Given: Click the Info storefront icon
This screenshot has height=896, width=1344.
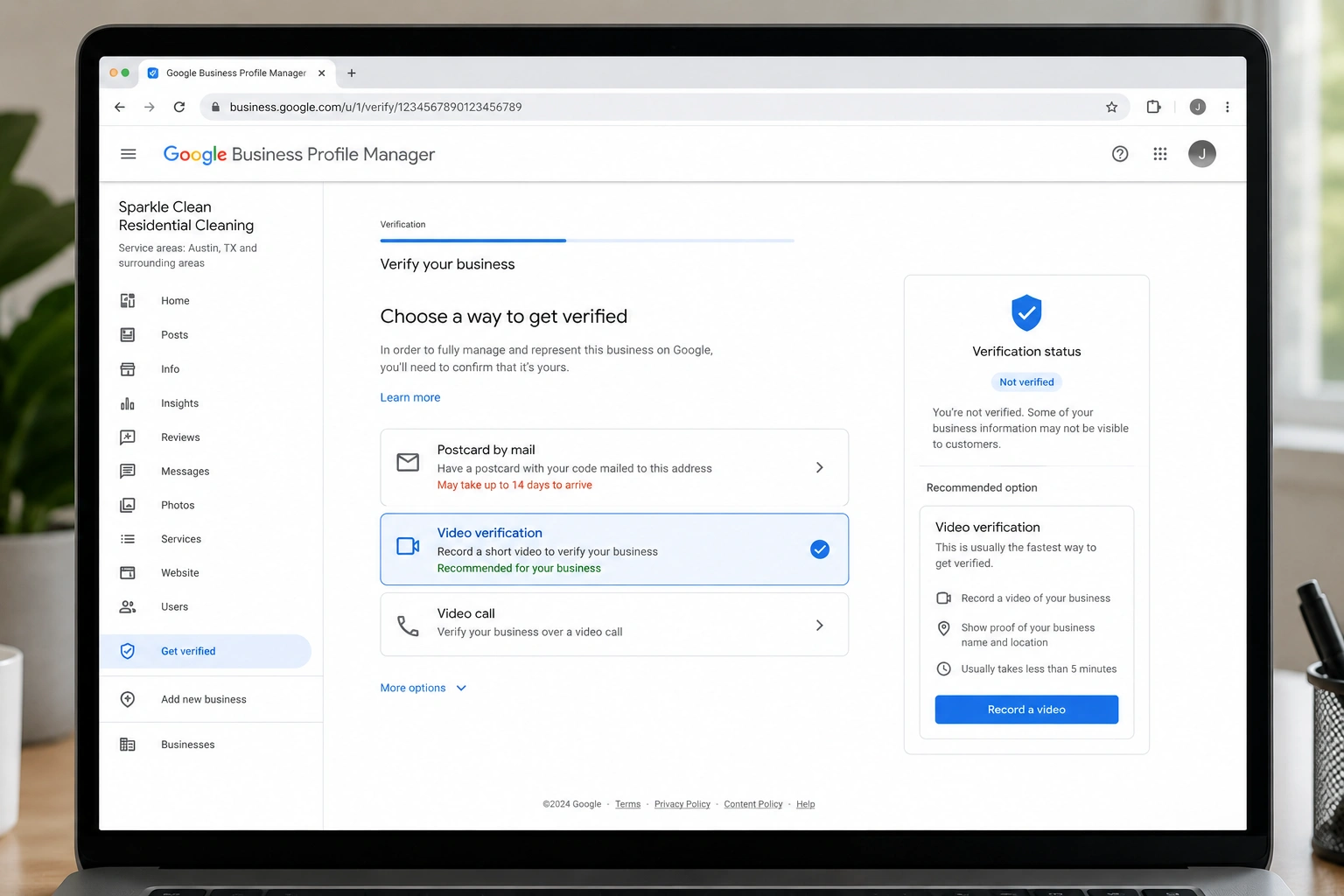Looking at the screenshot, I should [128, 369].
